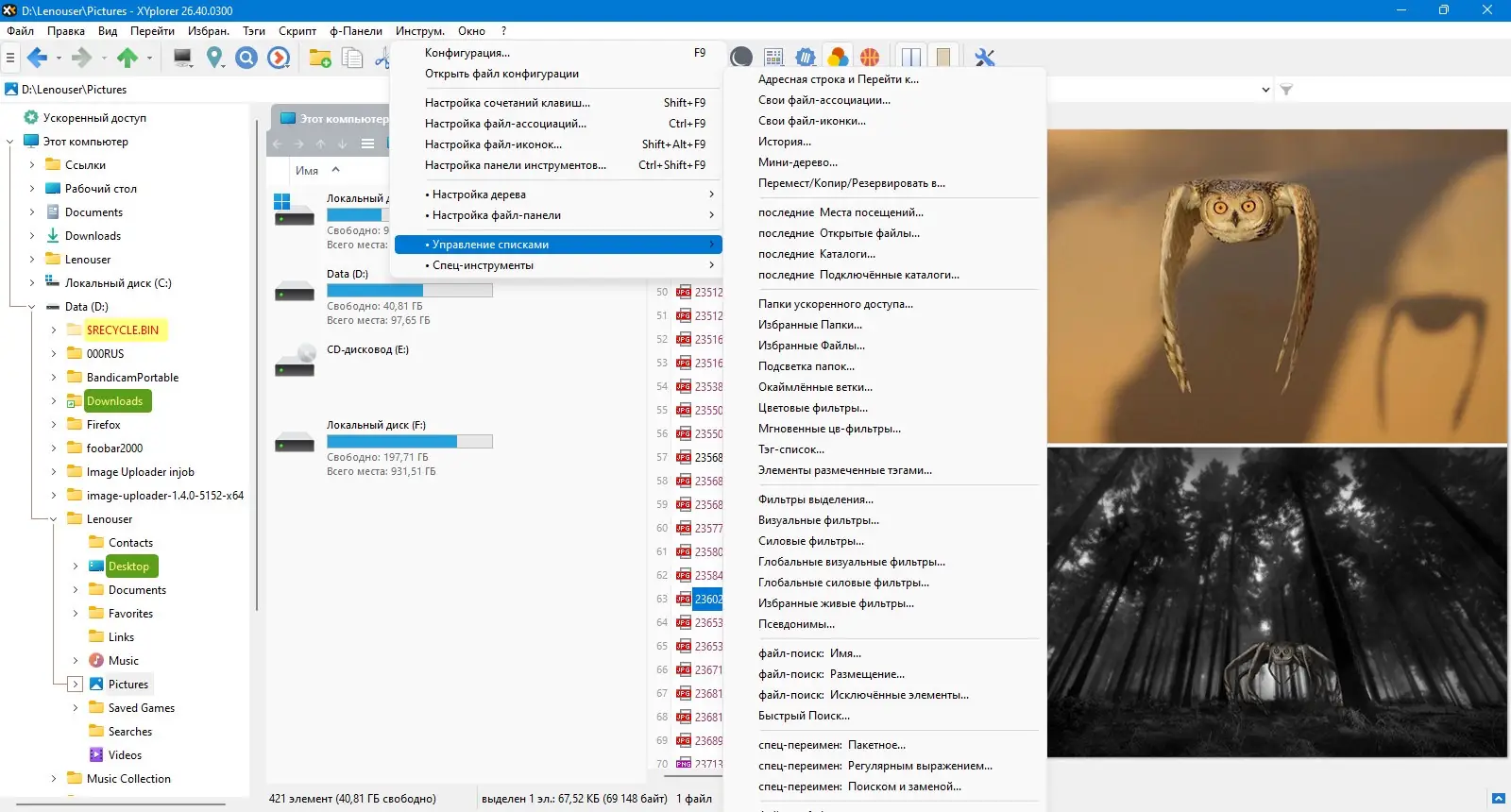The height and width of the screenshot is (812, 1511).
Task: Click the black-and-white forest preview image
Action: coord(1277,602)
